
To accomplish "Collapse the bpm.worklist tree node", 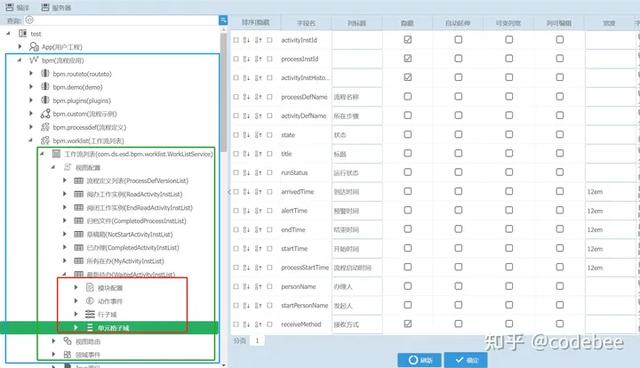I will [31, 140].
